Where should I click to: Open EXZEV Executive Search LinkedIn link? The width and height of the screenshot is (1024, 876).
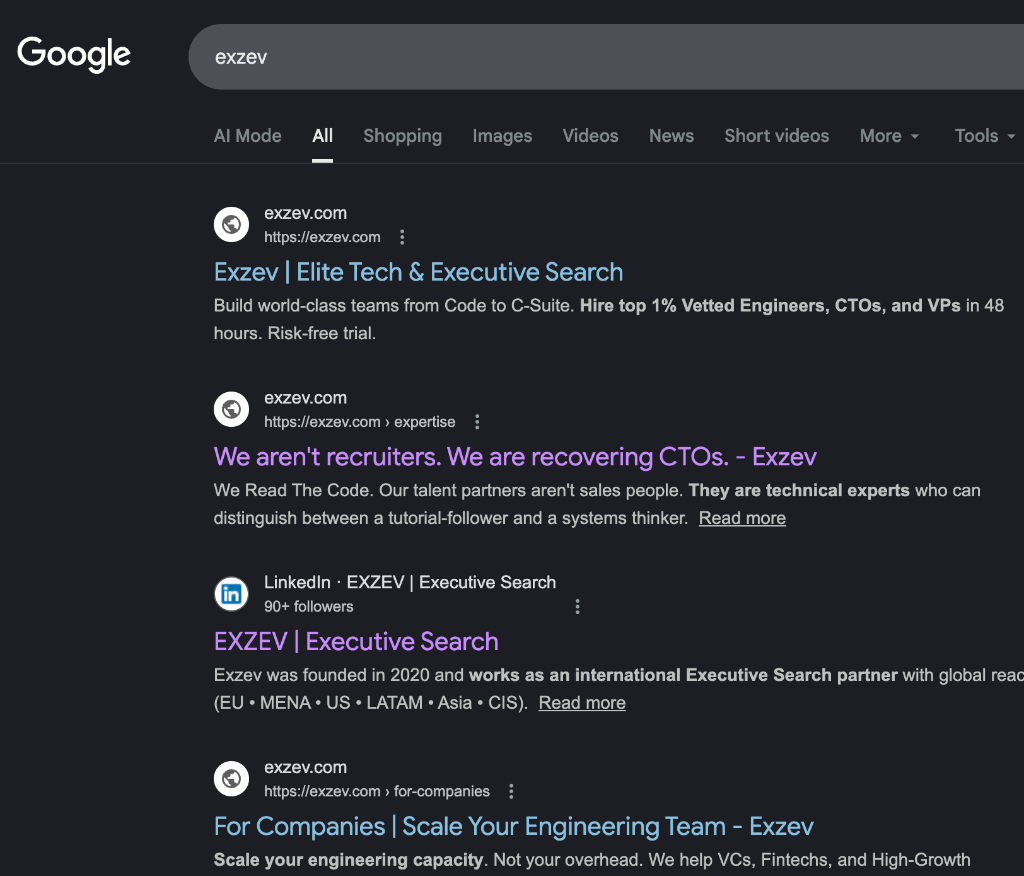[356, 641]
